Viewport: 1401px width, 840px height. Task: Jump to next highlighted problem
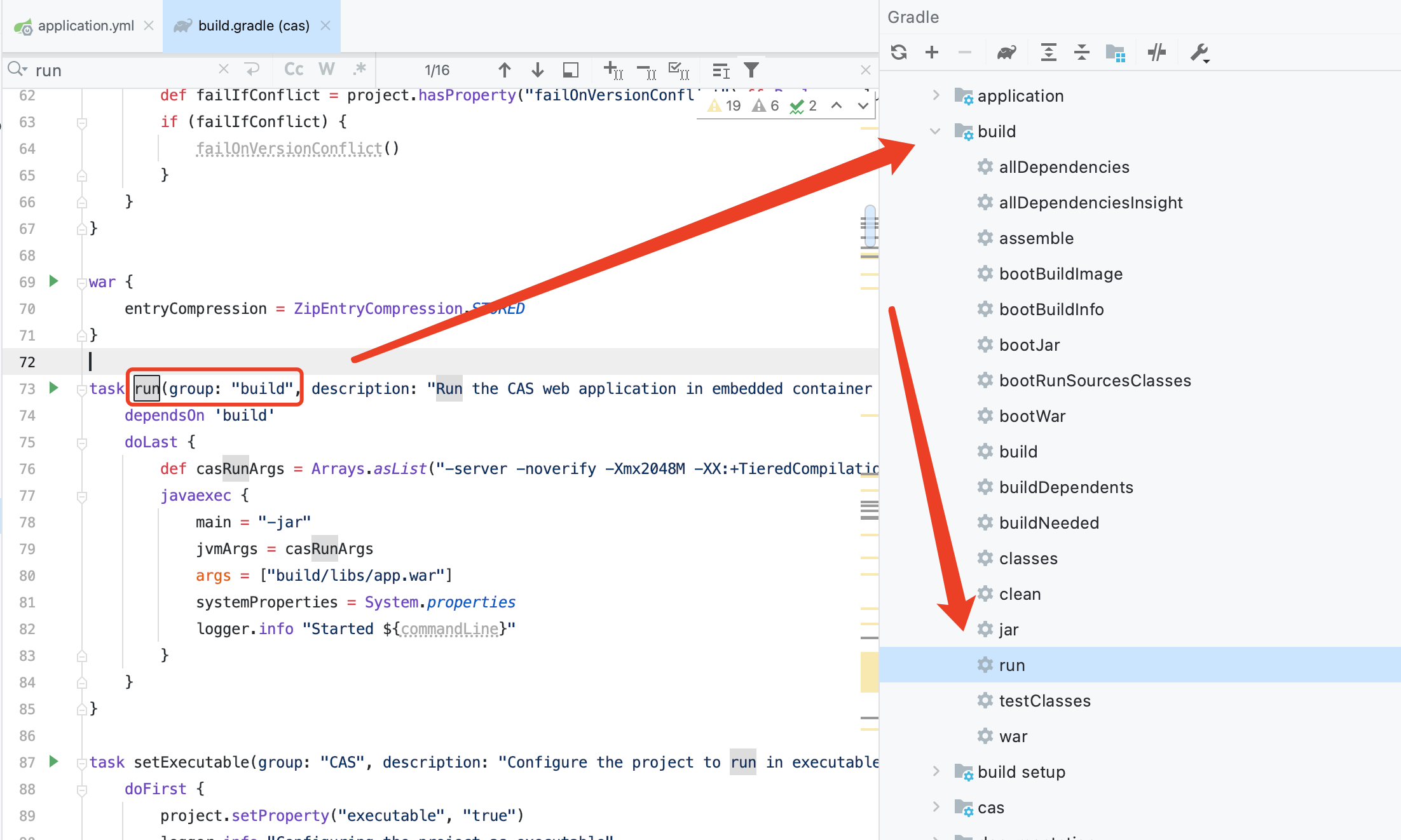click(863, 105)
